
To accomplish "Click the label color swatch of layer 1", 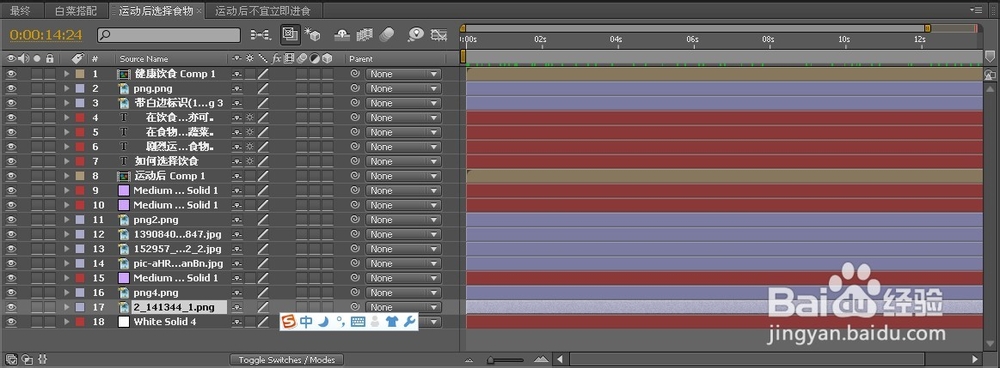I will click(x=80, y=74).
